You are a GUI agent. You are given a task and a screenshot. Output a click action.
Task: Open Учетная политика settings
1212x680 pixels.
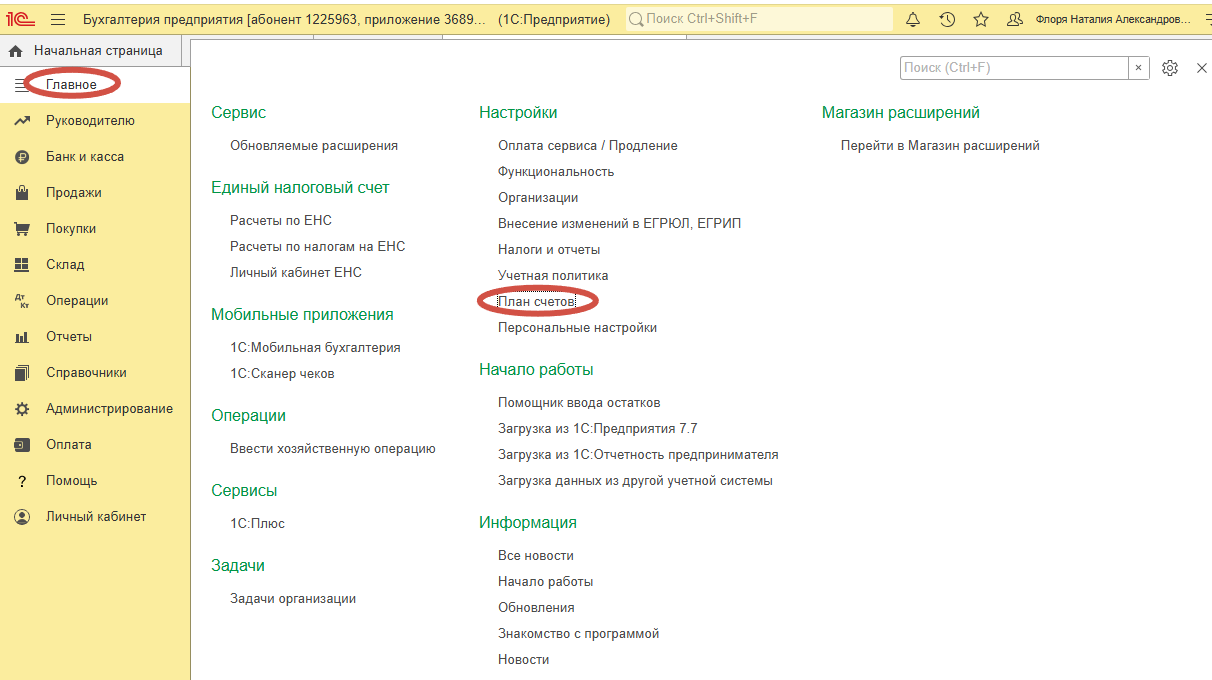click(x=553, y=275)
